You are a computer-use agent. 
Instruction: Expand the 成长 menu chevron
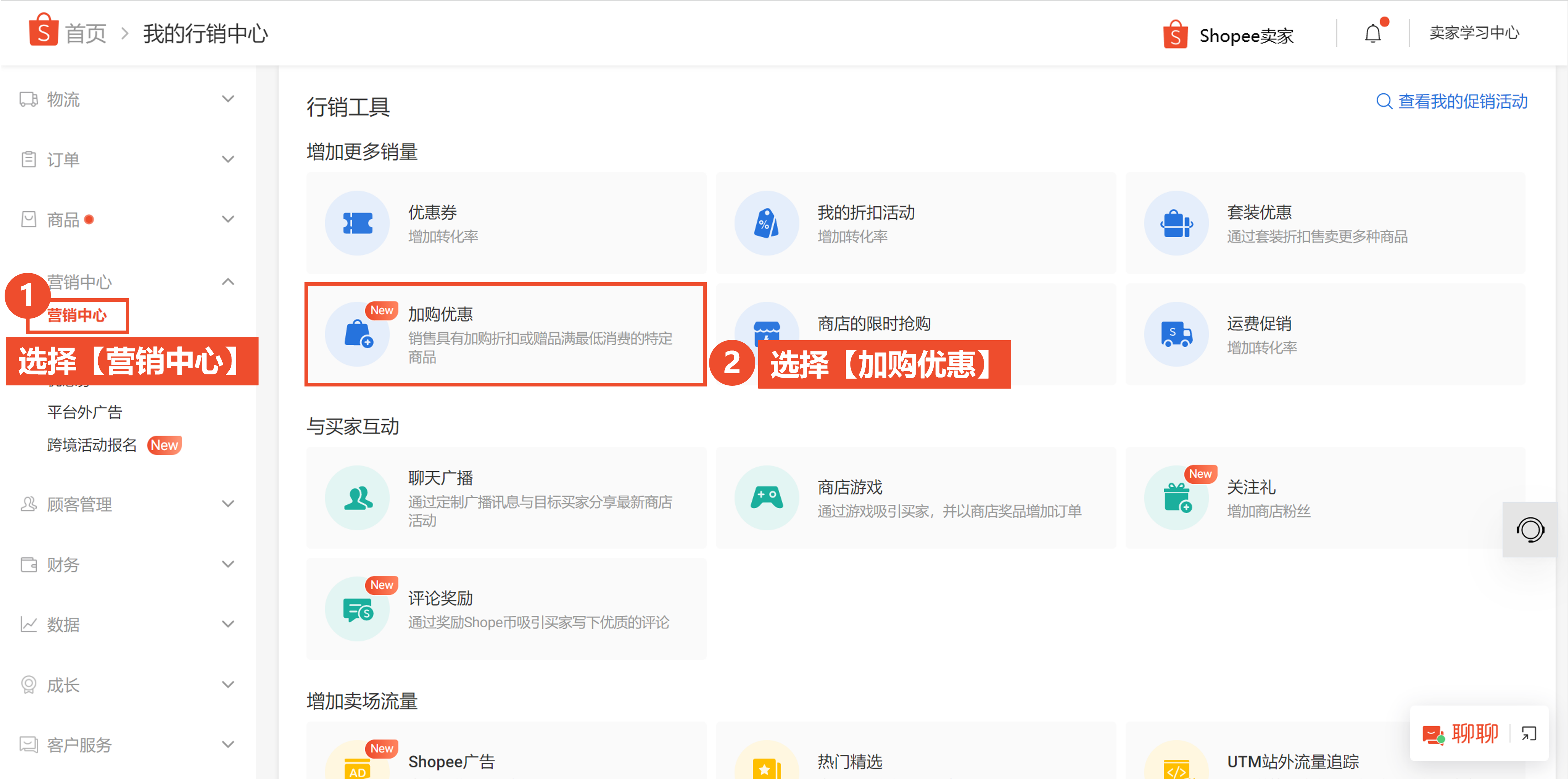tap(228, 685)
